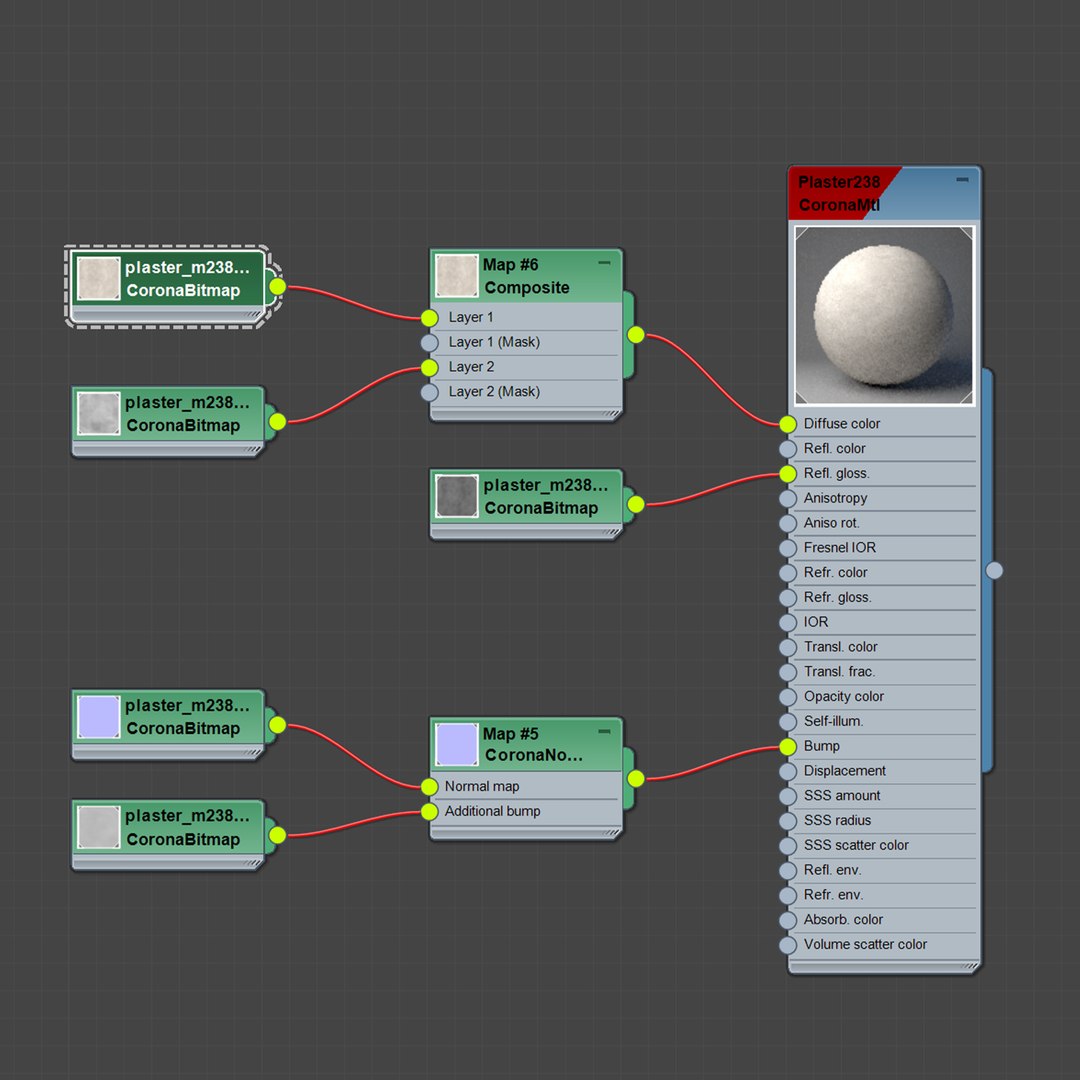Screen dimensions: 1080x1080
Task: Click the Layer 2 (Mask) input socket
Action: point(429,392)
